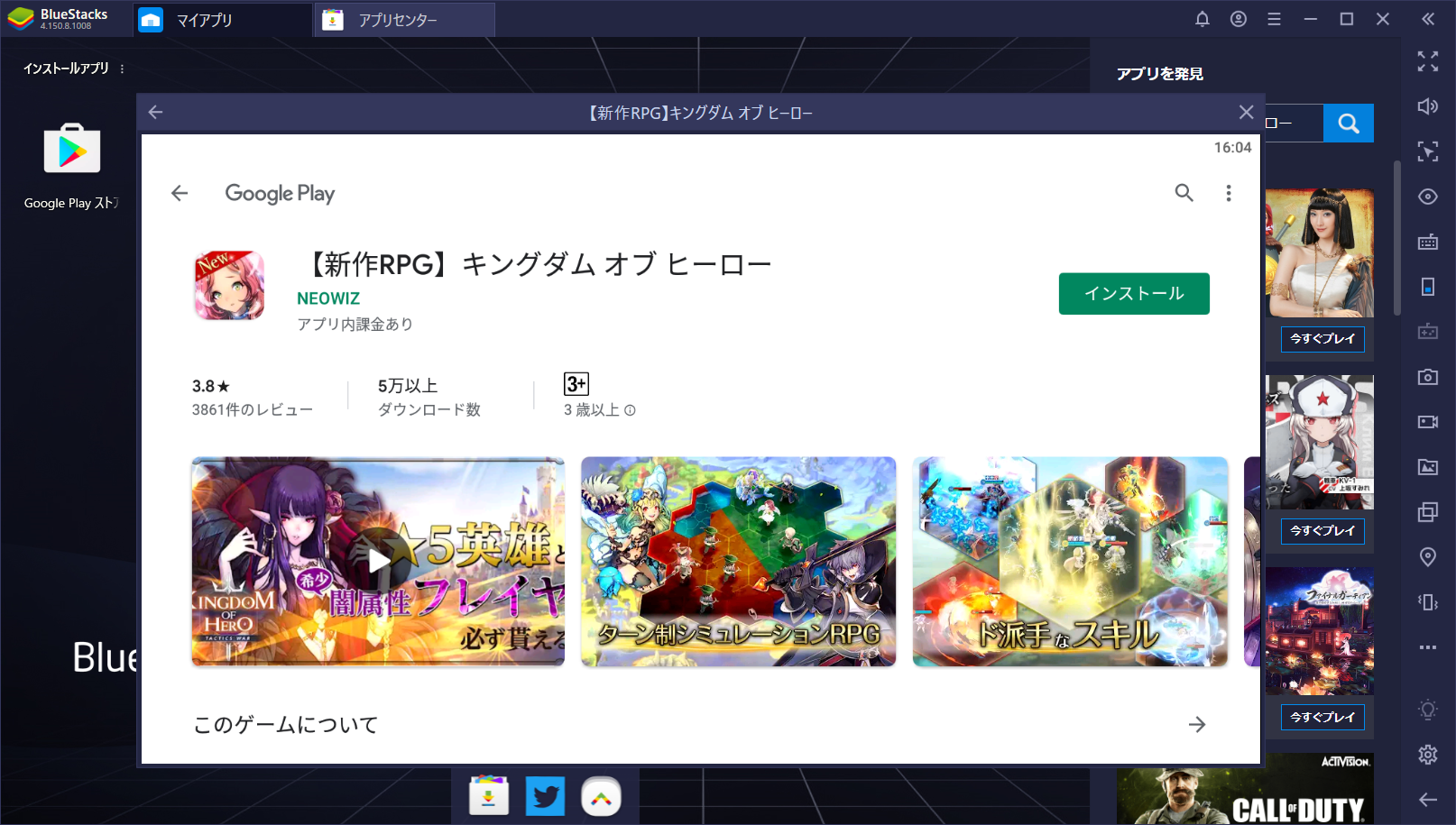
Task: Open BlueStacks settings gear
Action: coord(1428,755)
